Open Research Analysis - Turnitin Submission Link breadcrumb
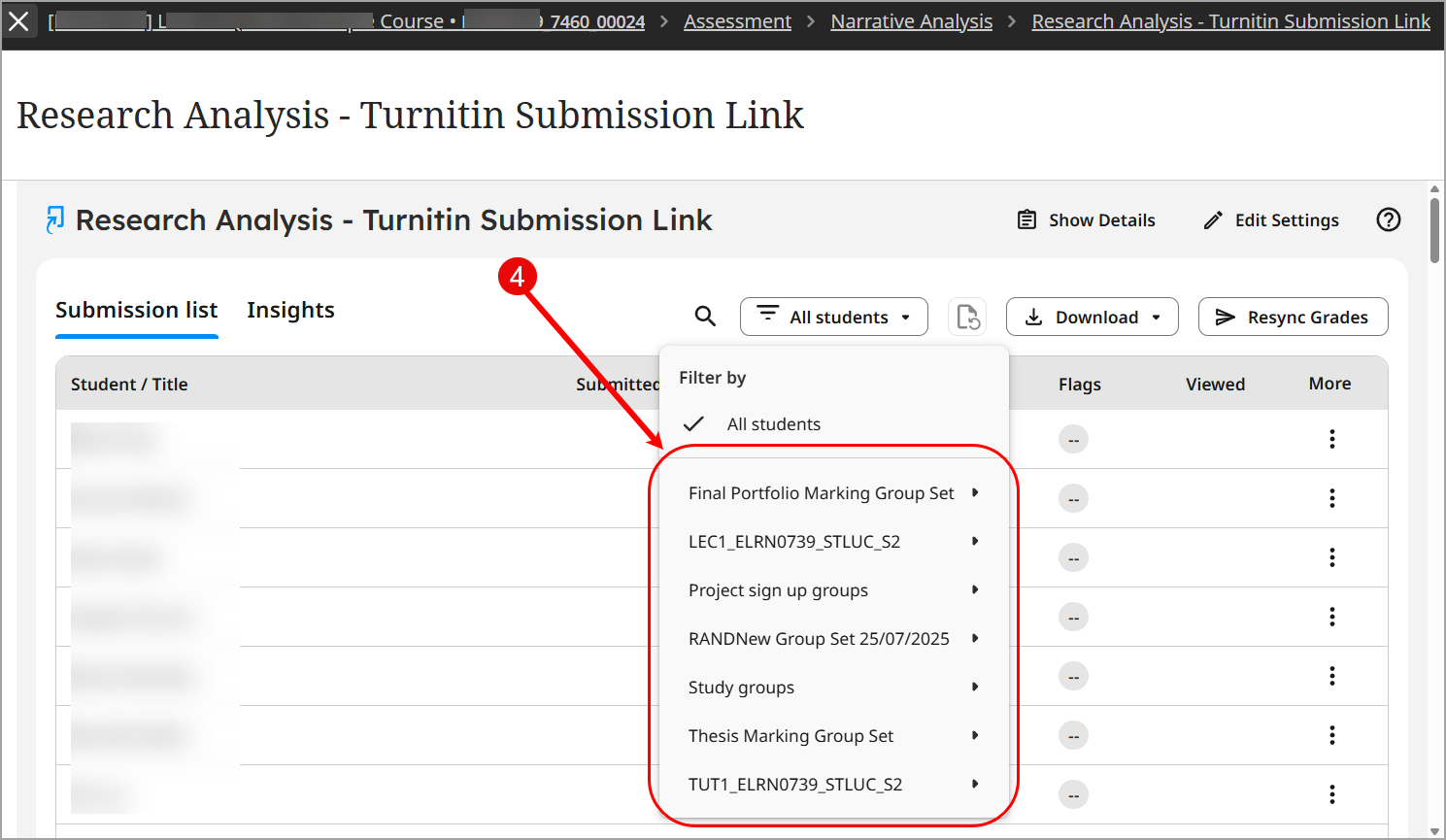This screenshot has width=1446, height=840. click(1230, 21)
